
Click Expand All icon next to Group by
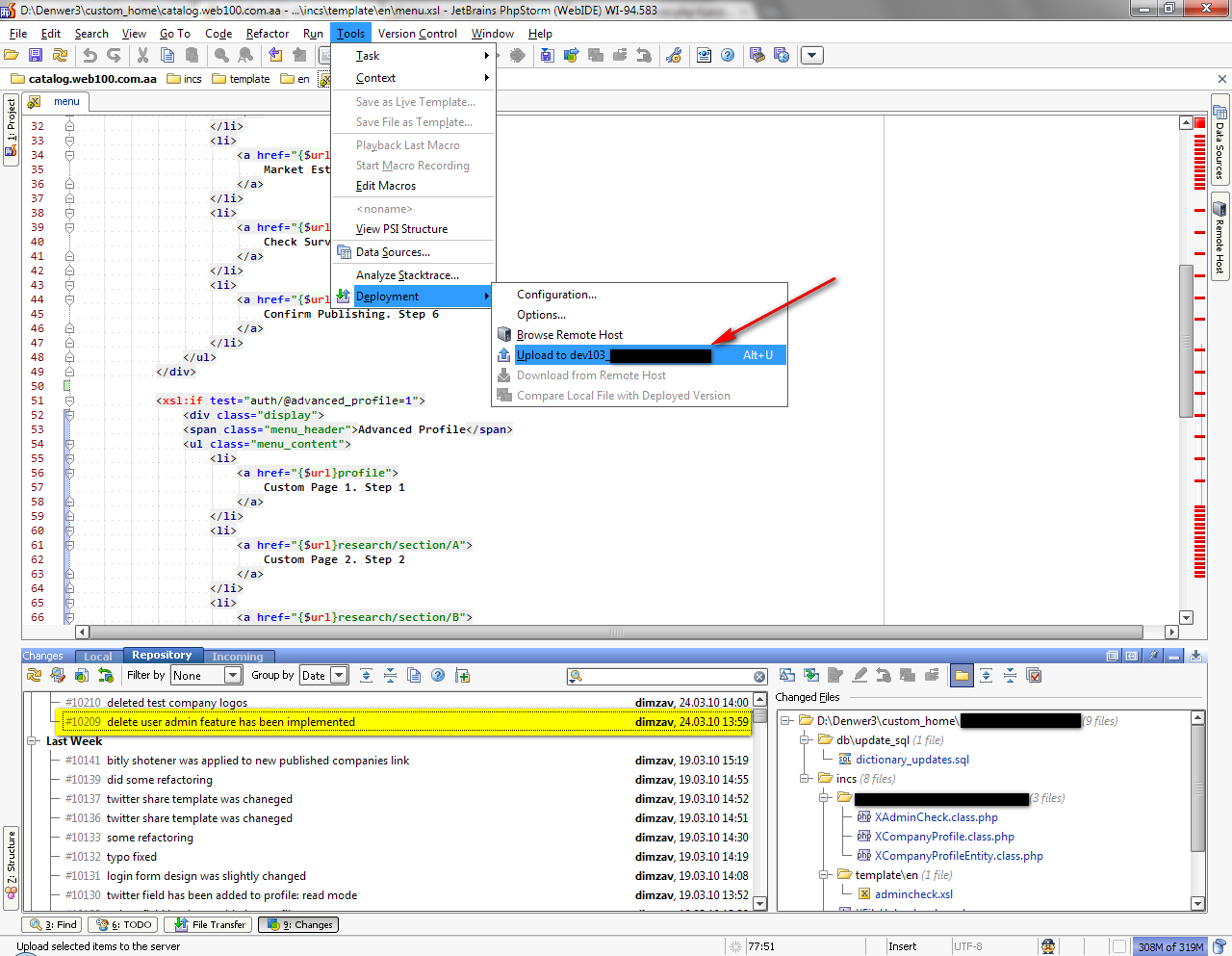click(x=366, y=676)
